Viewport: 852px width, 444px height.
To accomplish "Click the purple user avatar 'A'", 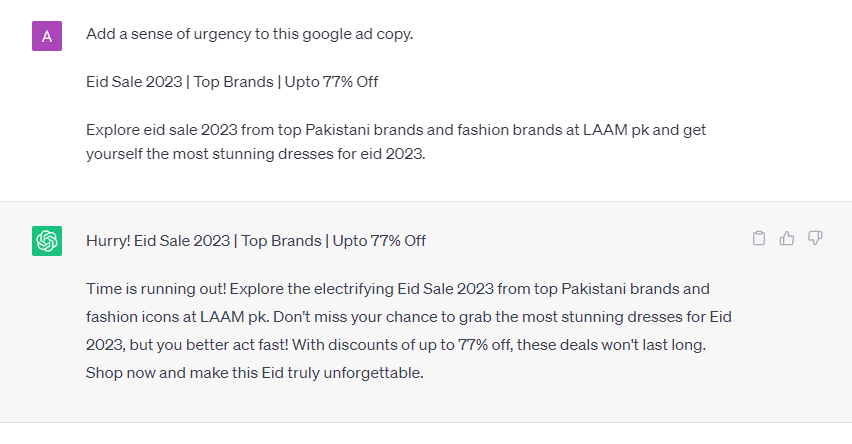I will pyautogui.click(x=47, y=36).
